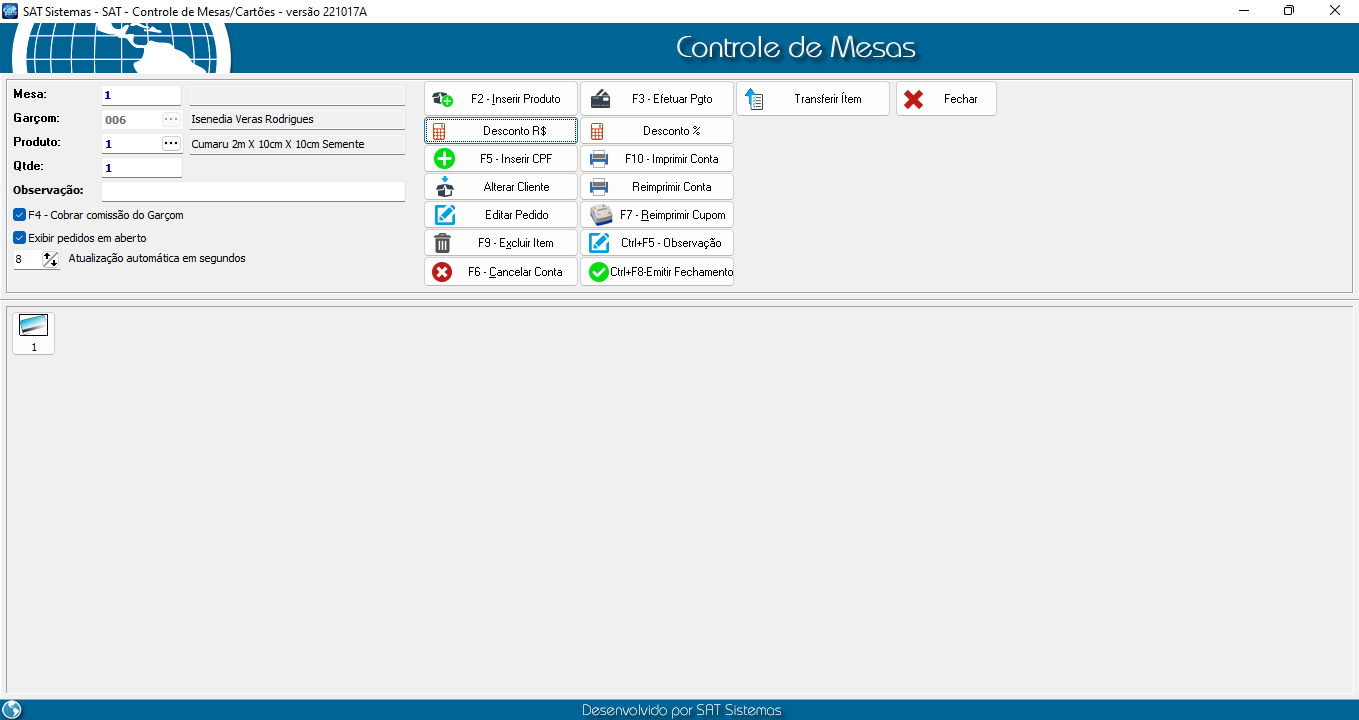
Task: Apply Desconto R$ calculator button
Action: coord(500,131)
